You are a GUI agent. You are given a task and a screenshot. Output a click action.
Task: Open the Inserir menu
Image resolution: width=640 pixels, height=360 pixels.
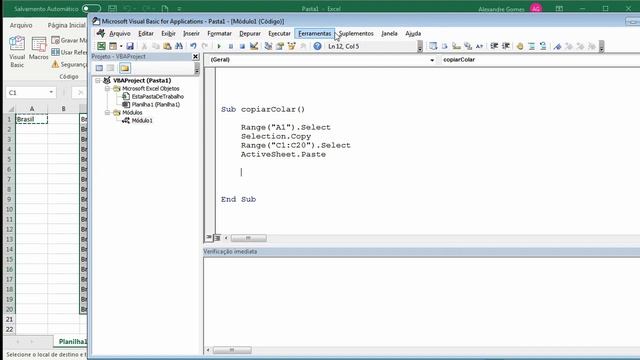[x=191, y=33]
